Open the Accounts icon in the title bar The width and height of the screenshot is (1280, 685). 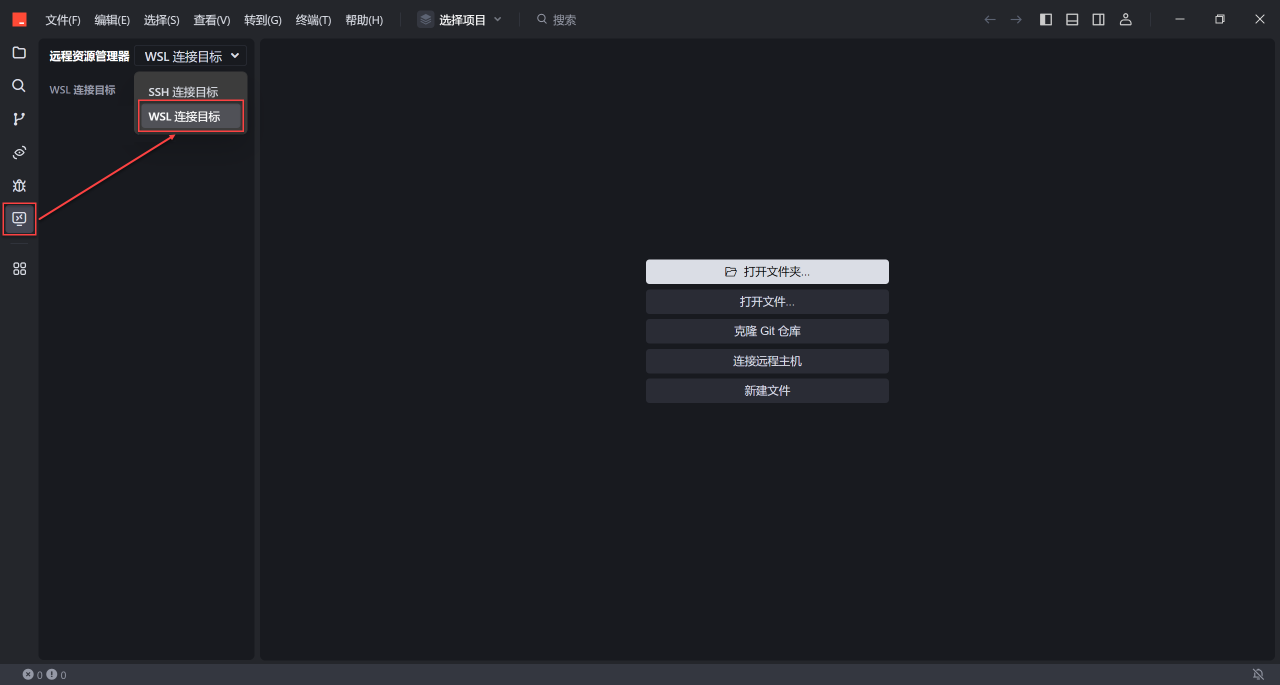coord(1125,19)
